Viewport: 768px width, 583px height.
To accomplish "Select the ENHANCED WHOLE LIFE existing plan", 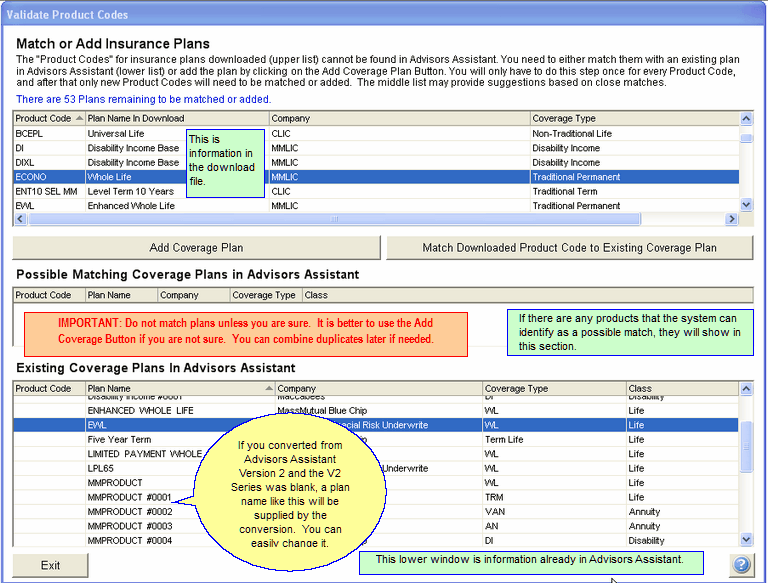I will point(138,411).
